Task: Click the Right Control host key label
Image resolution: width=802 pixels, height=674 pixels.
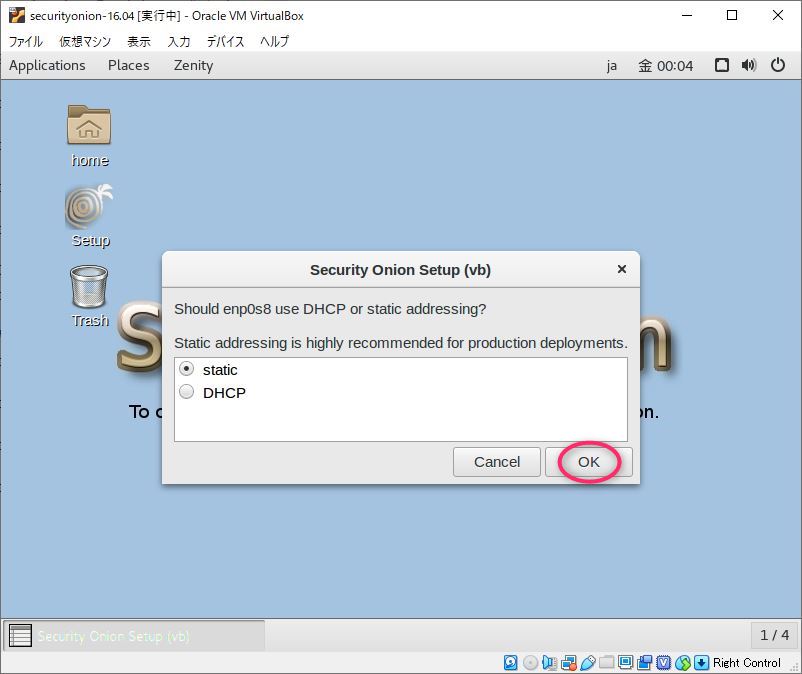Action: [747, 663]
